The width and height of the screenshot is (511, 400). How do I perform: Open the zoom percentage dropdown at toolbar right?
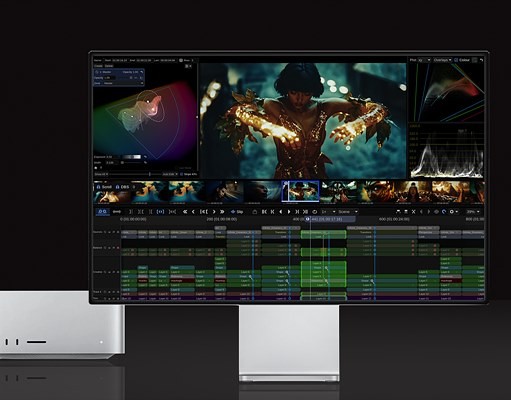click(473, 212)
